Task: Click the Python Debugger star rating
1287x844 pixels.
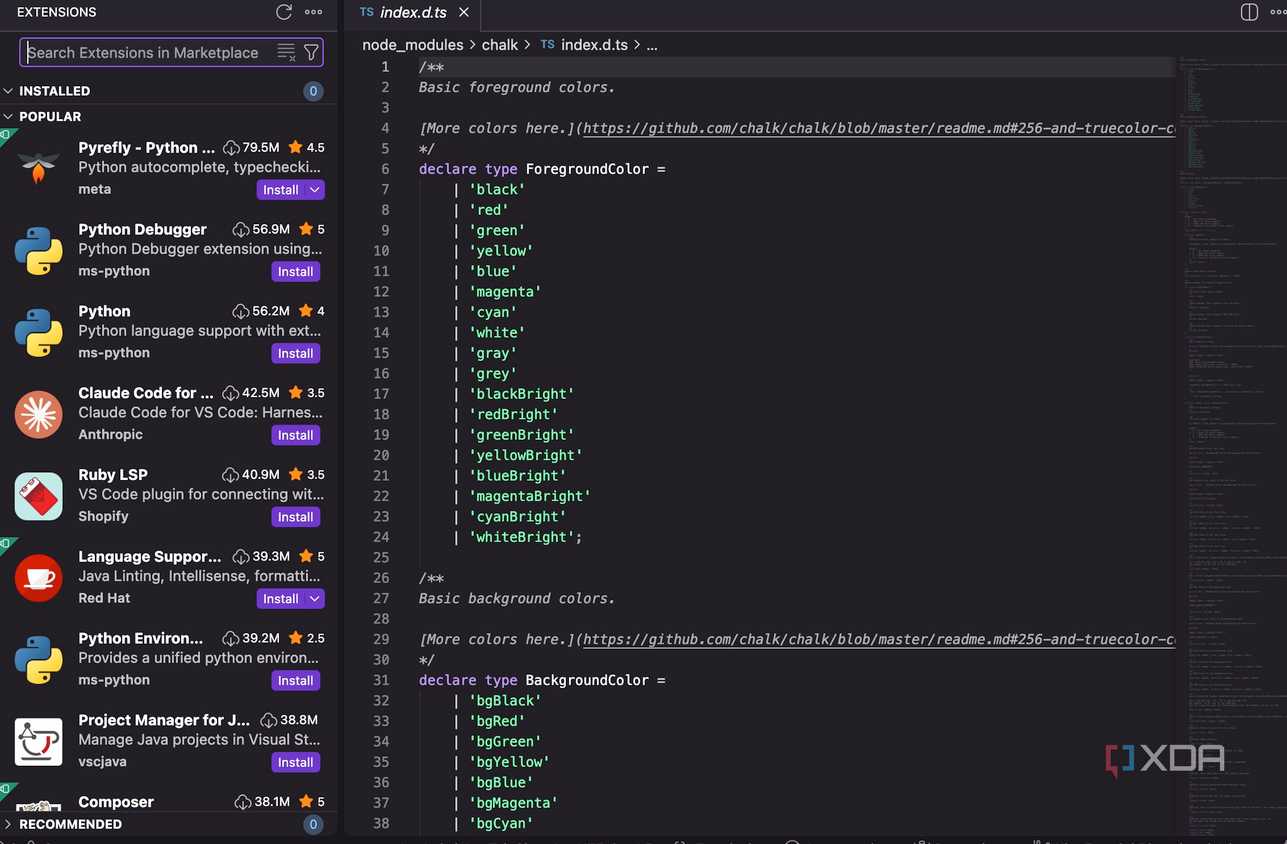Action: click(312, 229)
